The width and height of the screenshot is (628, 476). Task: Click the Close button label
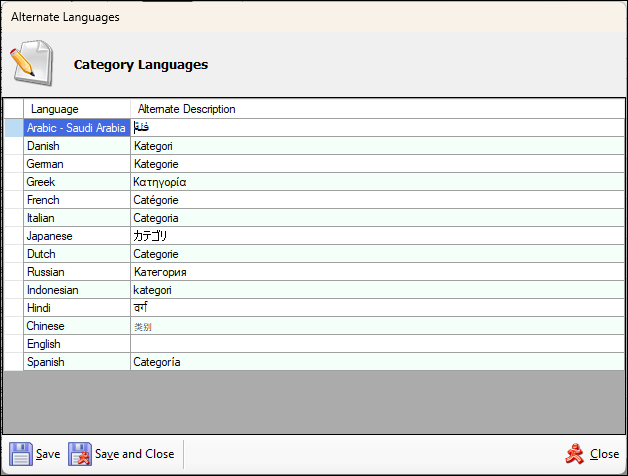604,454
